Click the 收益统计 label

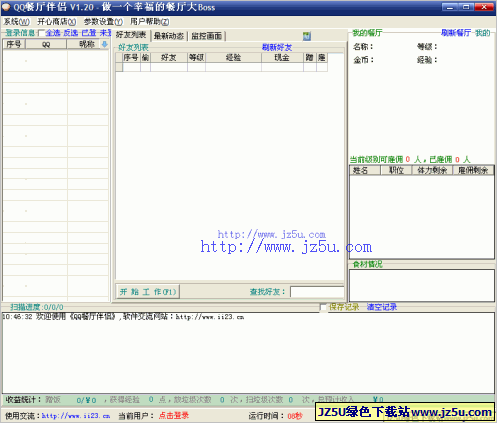click(23, 399)
